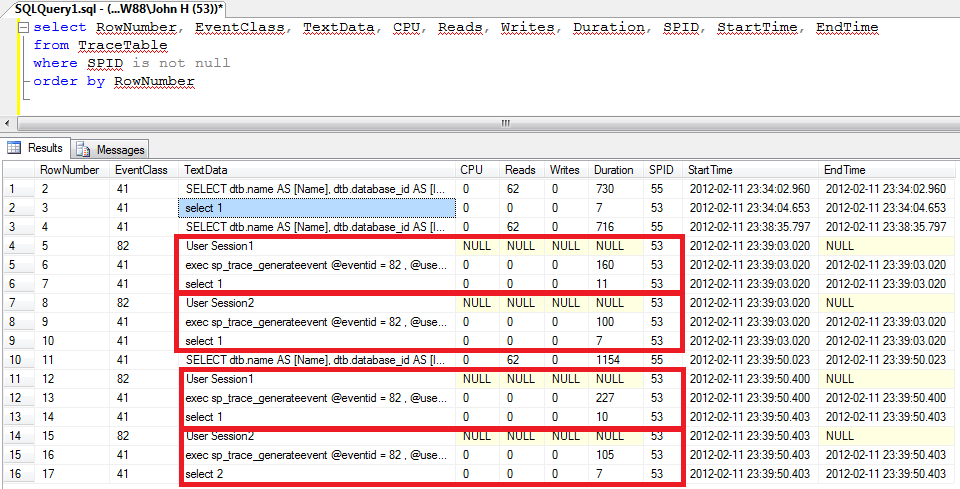Click the TextData column header
This screenshot has height=489, width=960.
pos(206,170)
